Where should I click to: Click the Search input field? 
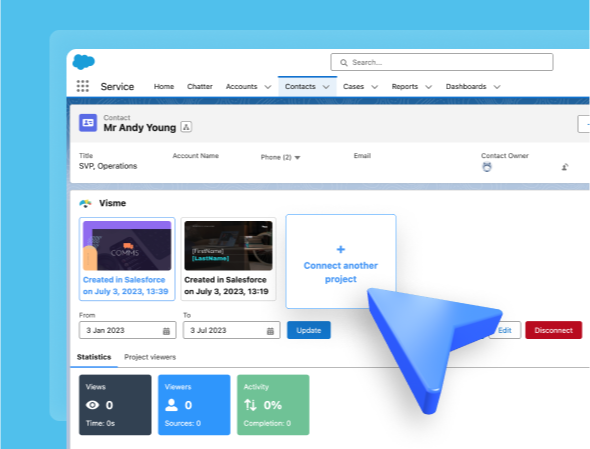click(442, 62)
